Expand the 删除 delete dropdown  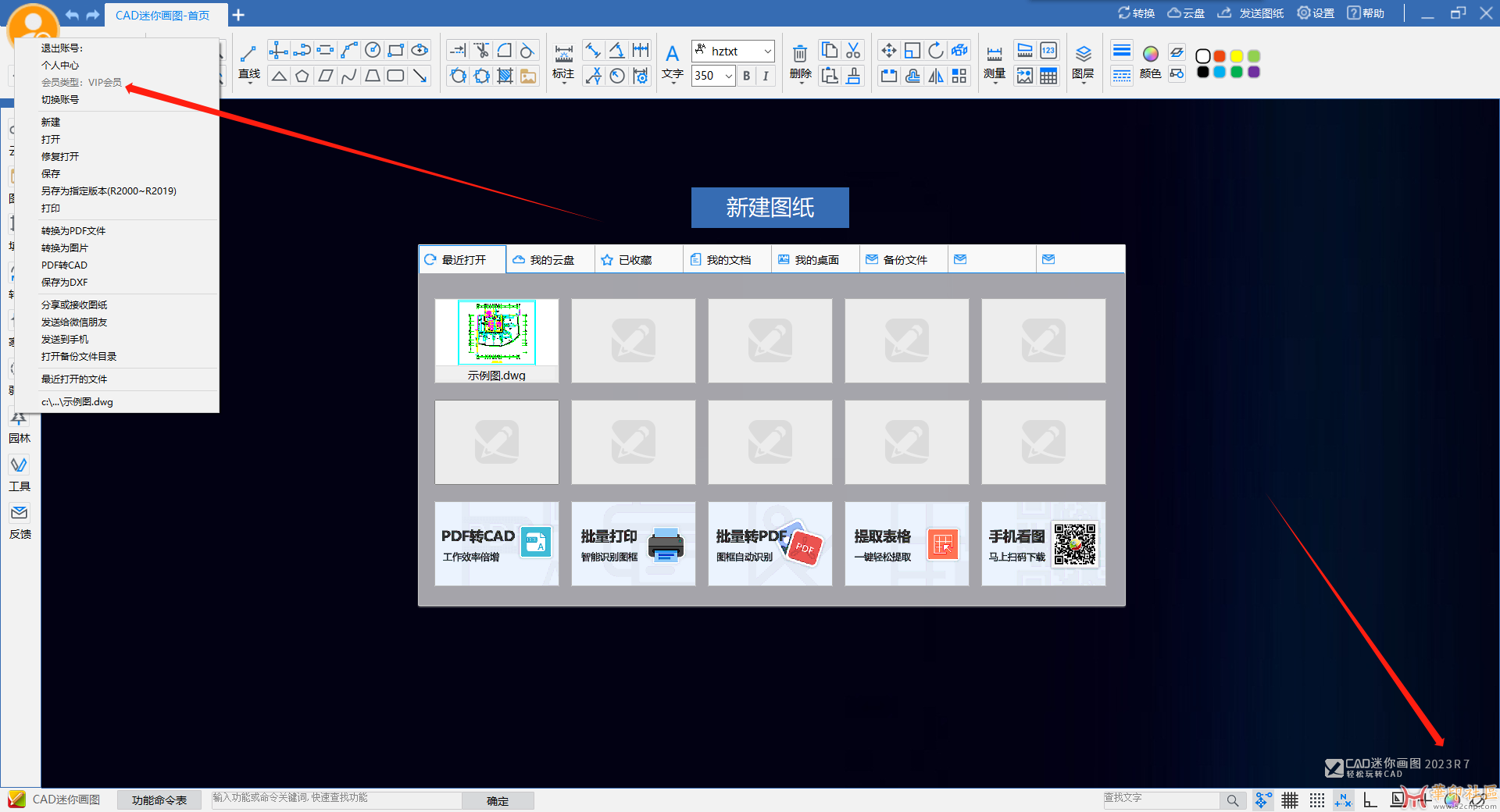[801, 82]
